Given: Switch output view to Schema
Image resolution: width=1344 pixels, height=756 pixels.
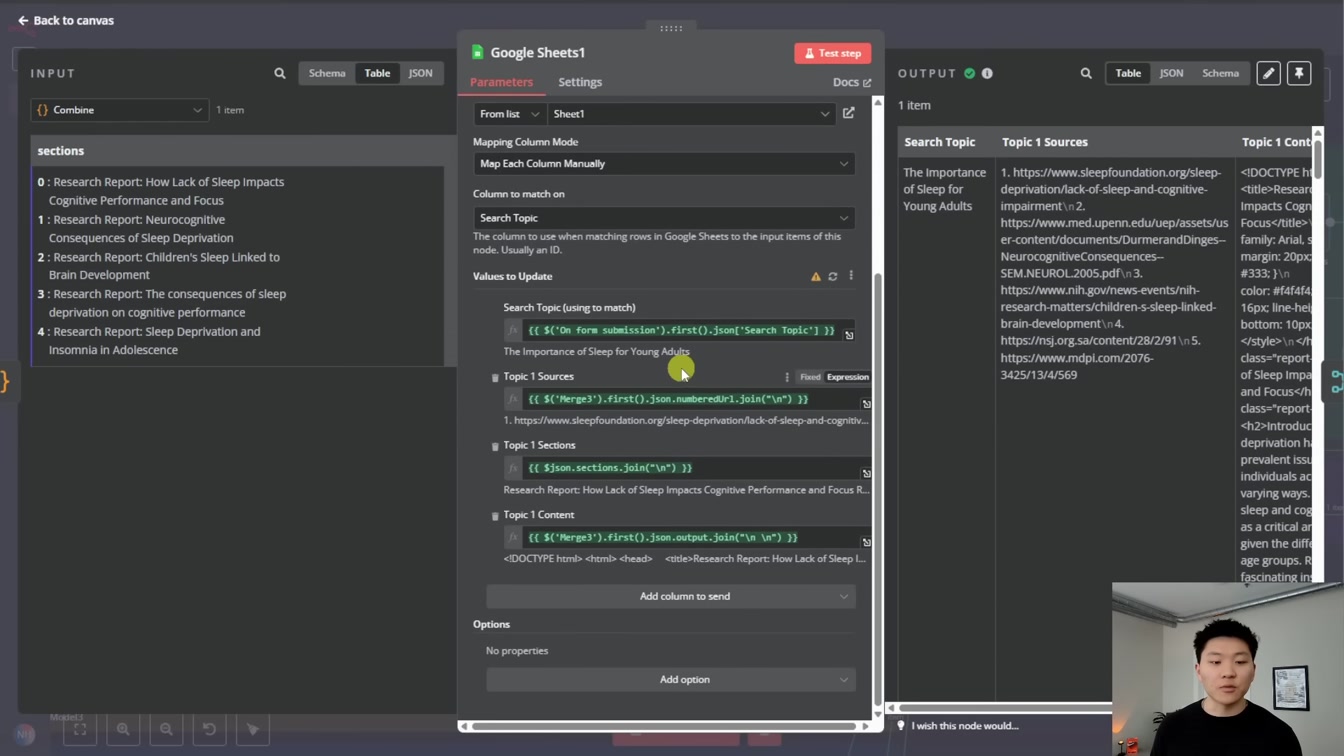Looking at the screenshot, I should click(1220, 73).
